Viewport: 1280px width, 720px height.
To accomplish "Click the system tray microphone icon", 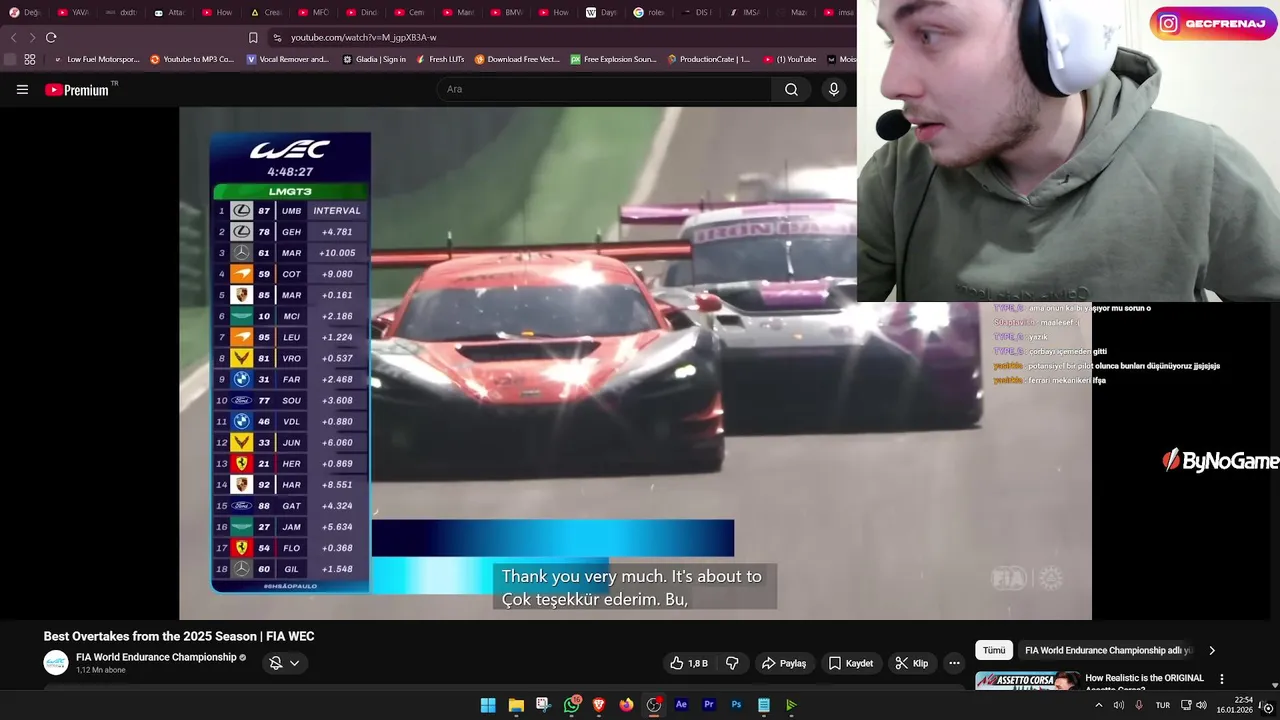I will pyautogui.click(x=1138, y=705).
